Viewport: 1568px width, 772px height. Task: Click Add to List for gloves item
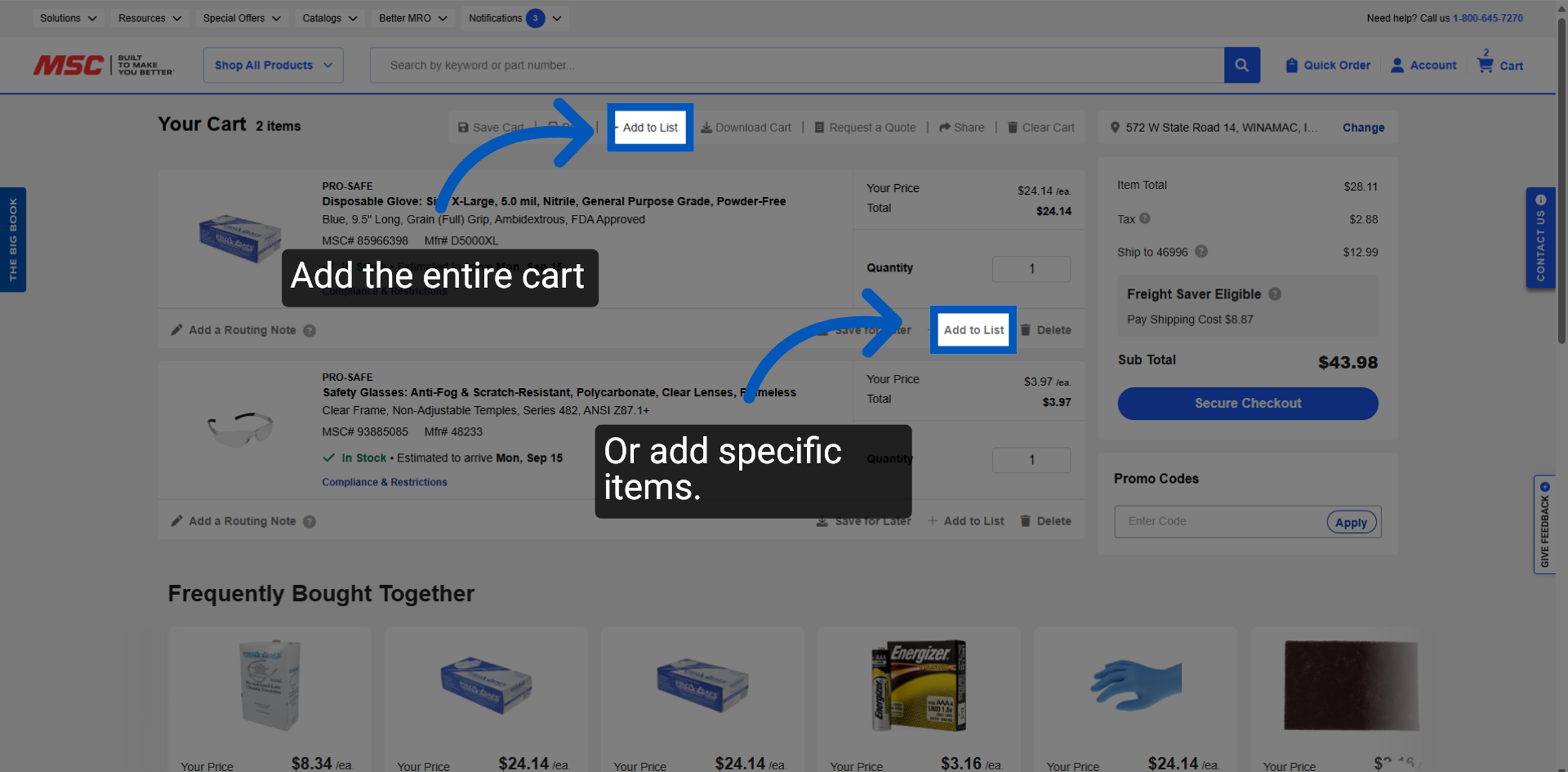pos(973,330)
